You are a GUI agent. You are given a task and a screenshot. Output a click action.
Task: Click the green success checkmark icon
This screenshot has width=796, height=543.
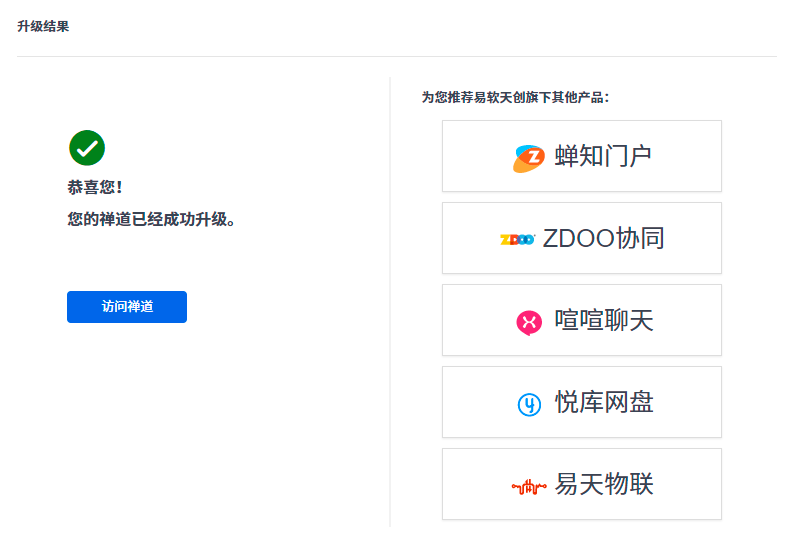tap(87, 148)
